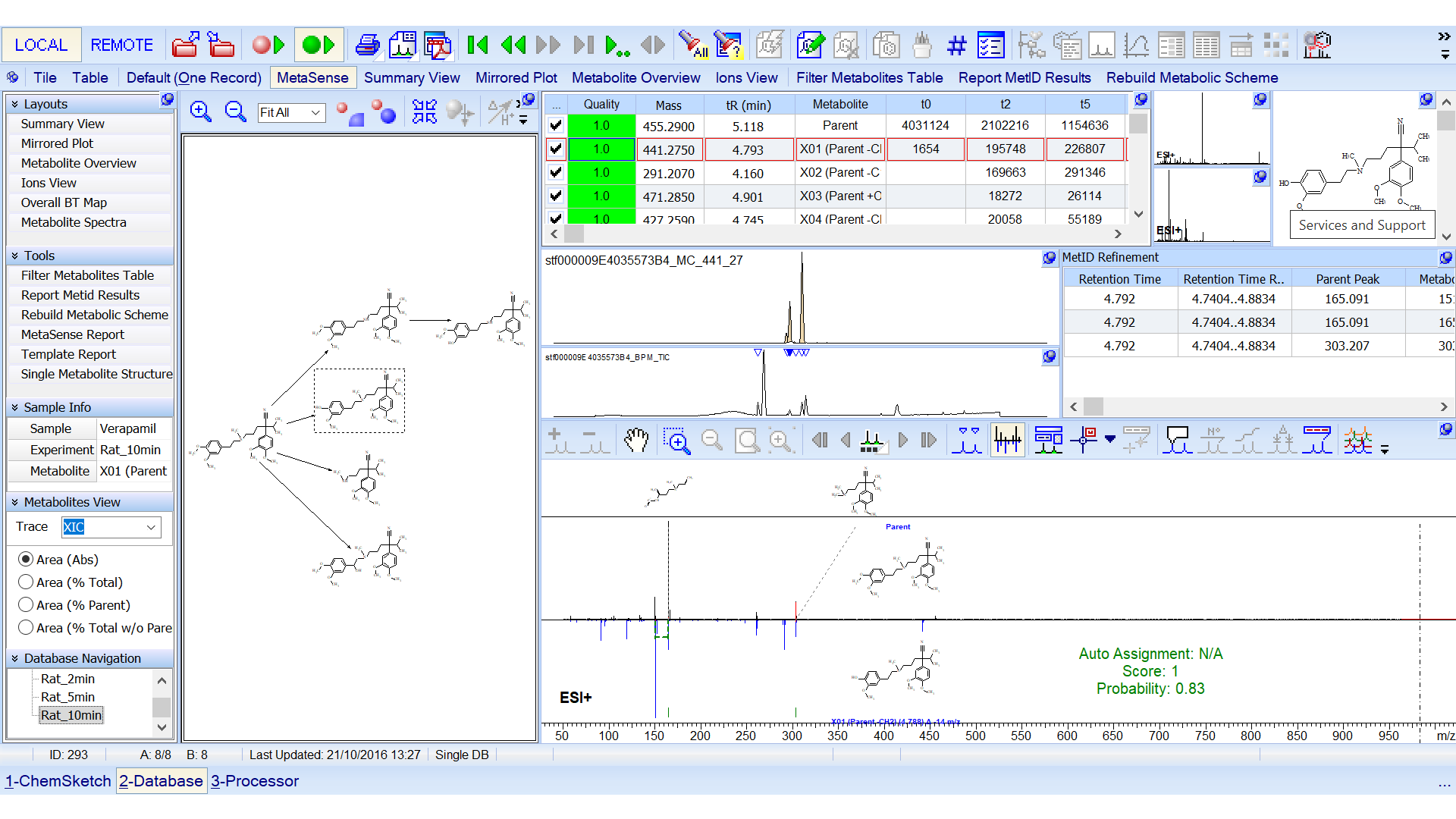
Task: Select the Area (% Total) radio button
Action: (25, 582)
